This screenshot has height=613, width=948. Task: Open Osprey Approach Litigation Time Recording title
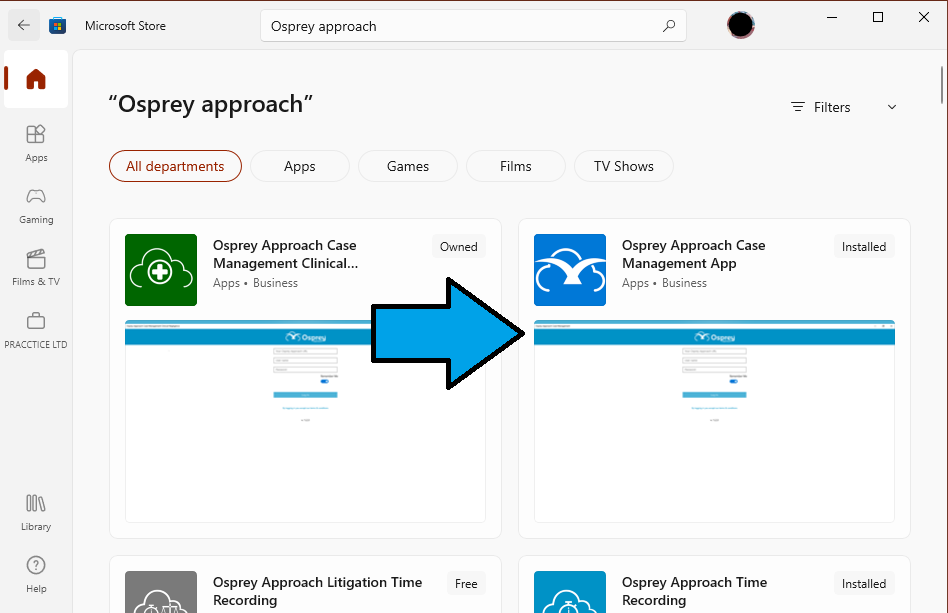pyautogui.click(x=317, y=591)
